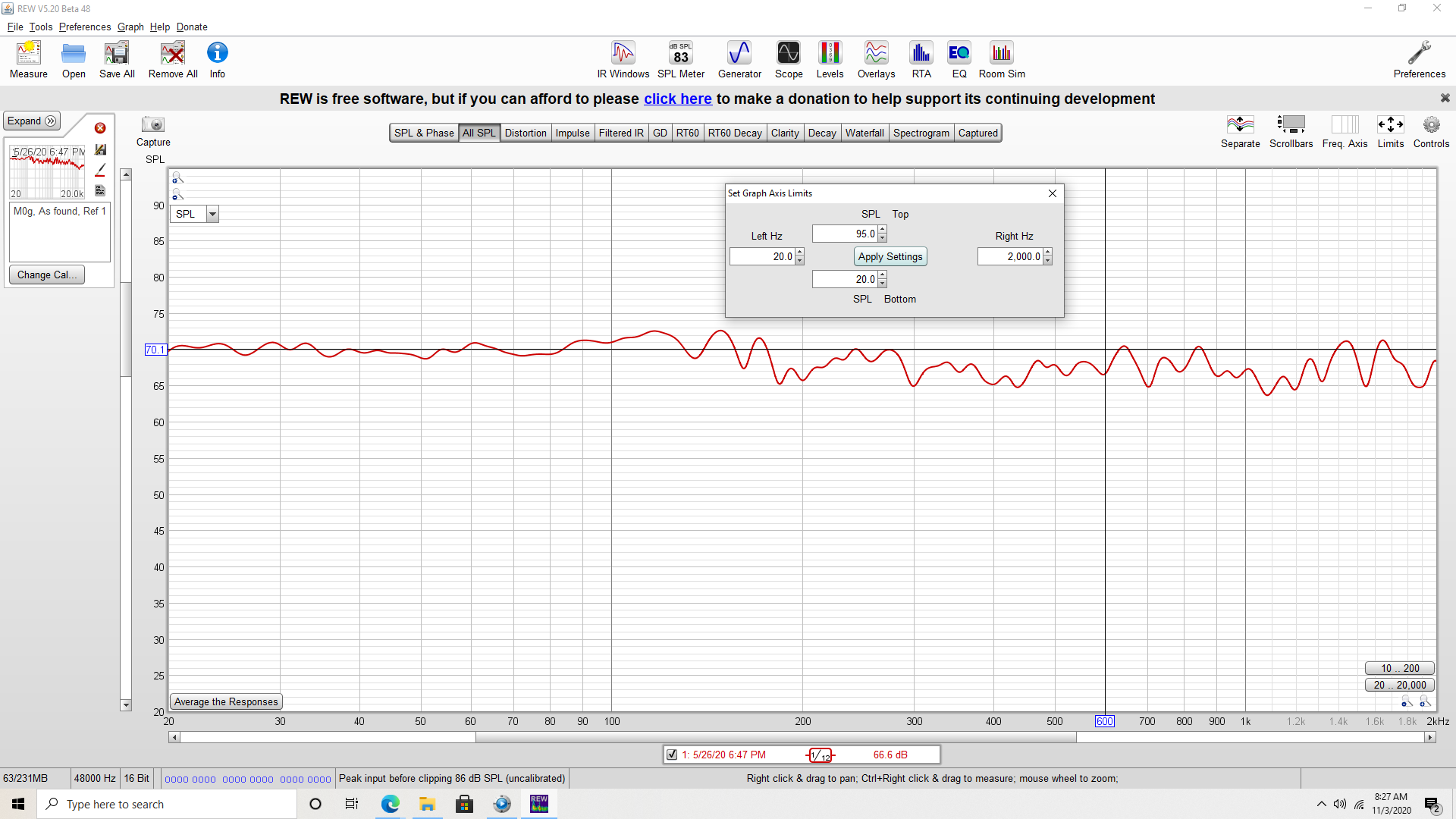Click the Capture camera icon

[153, 125]
